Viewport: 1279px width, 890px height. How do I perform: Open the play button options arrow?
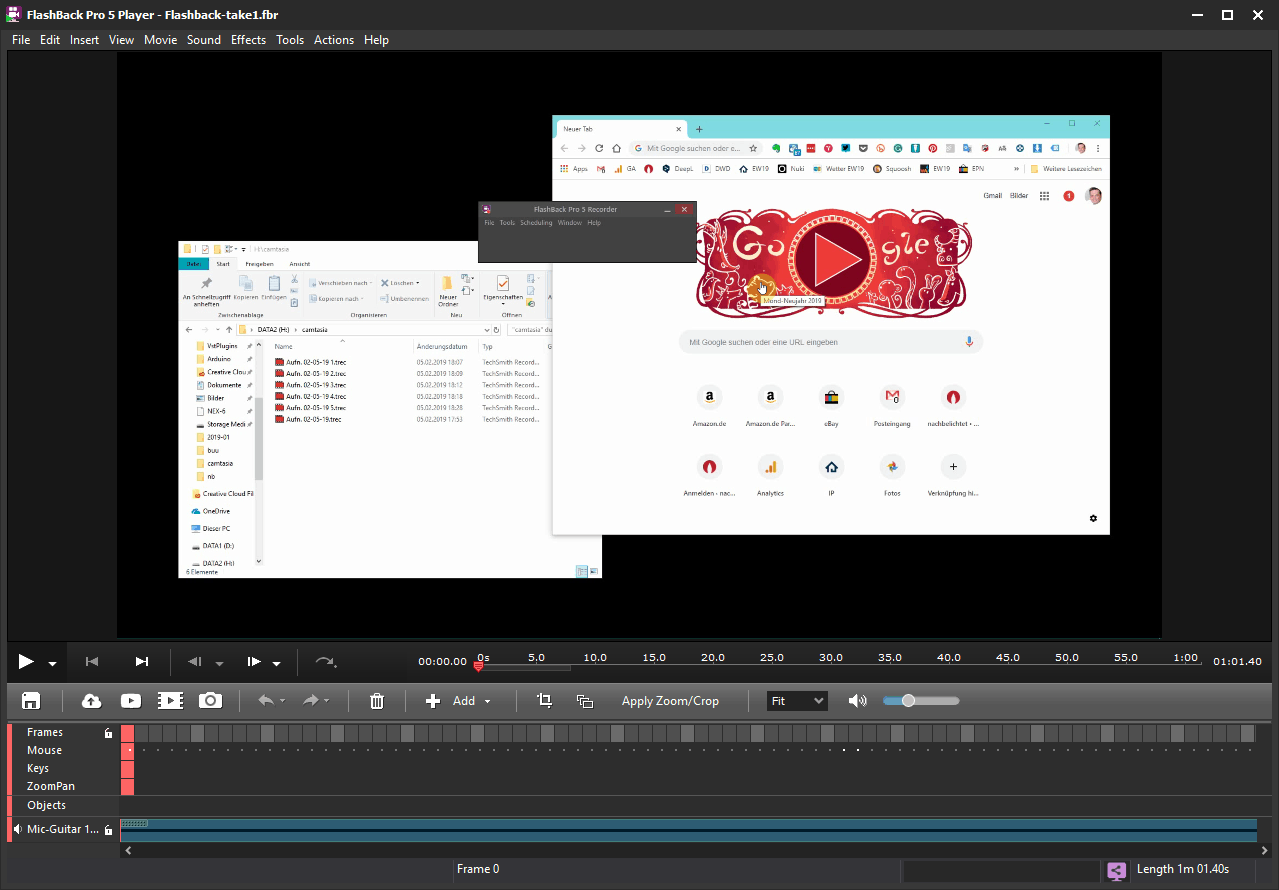click(x=53, y=663)
